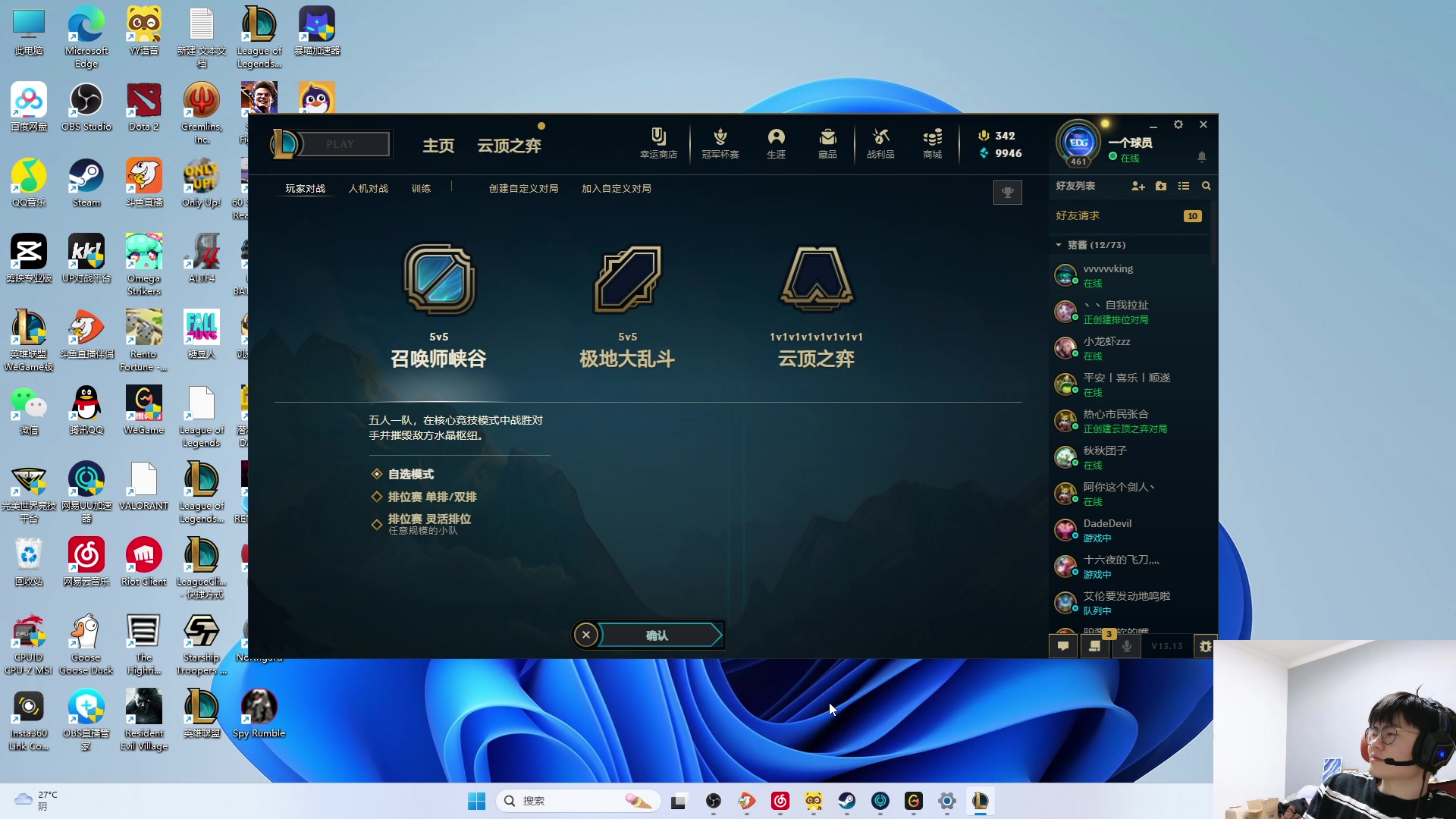The width and height of the screenshot is (1456, 819).
Task: Toggle the voice microphone icon
Action: 1127,646
